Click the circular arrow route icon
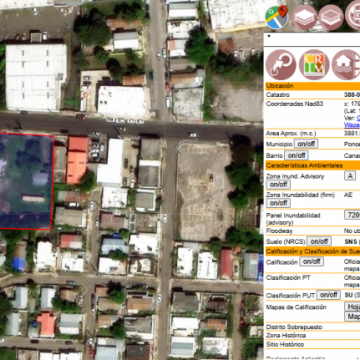 click(x=281, y=65)
